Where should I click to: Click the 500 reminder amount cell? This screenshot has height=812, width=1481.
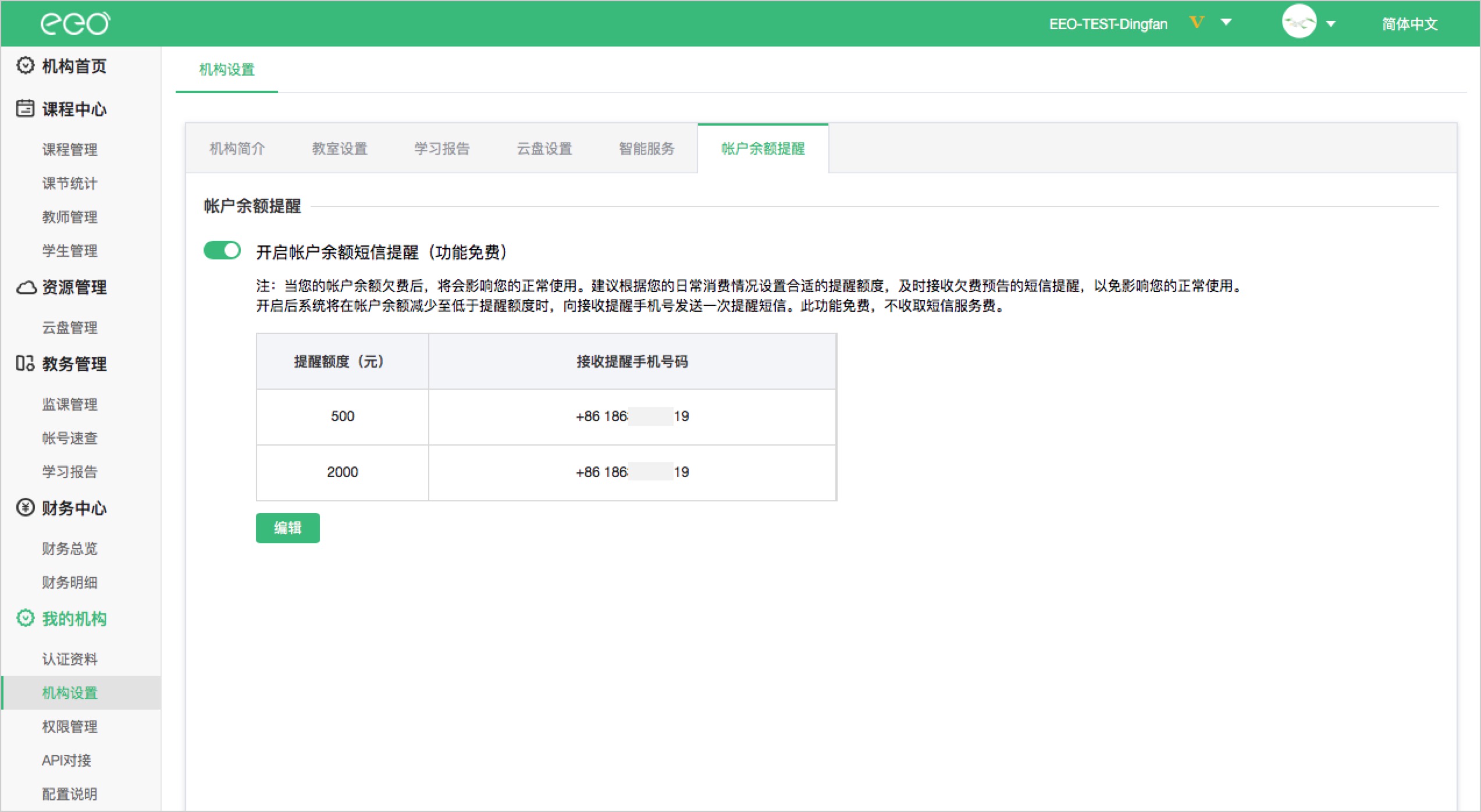pyautogui.click(x=343, y=416)
